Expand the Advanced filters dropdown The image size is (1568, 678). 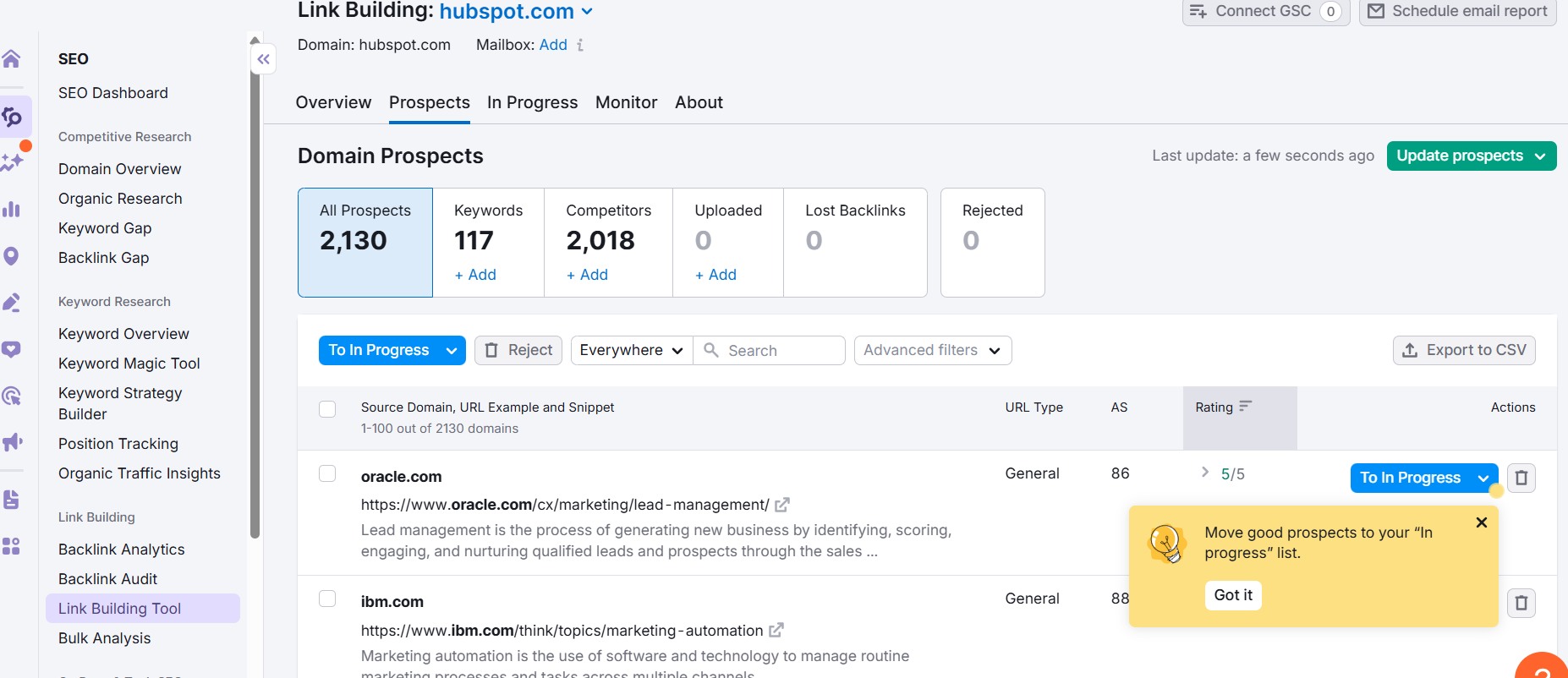point(932,350)
